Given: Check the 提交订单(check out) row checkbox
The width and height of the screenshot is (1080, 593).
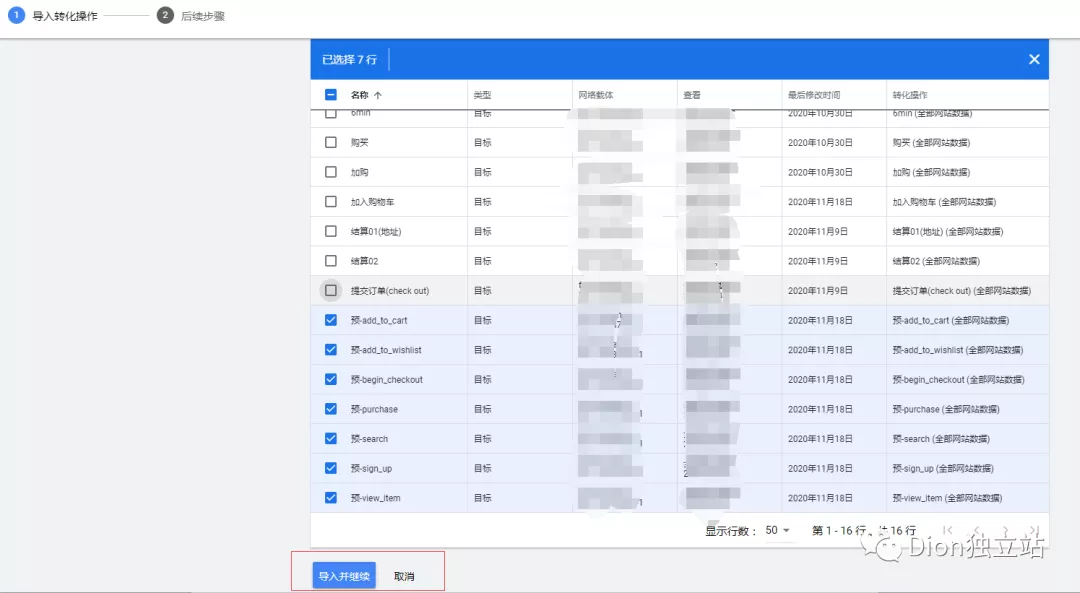Looking at the screenshot, I should click(331, 291).
